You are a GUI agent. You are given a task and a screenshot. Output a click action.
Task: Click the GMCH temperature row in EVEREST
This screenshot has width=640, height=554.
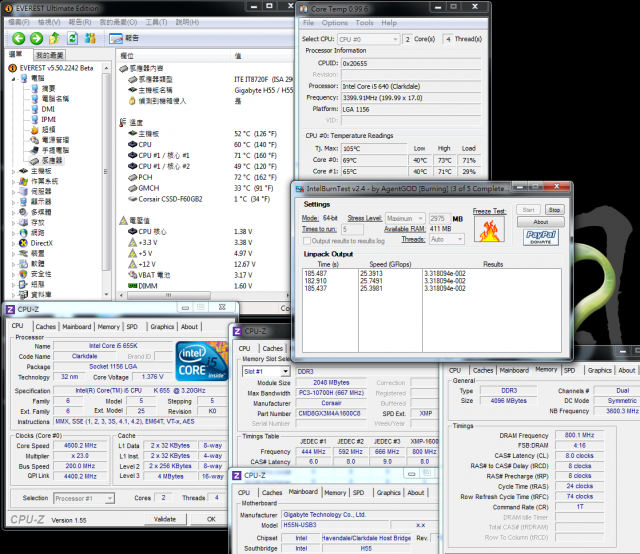point(202,188)
